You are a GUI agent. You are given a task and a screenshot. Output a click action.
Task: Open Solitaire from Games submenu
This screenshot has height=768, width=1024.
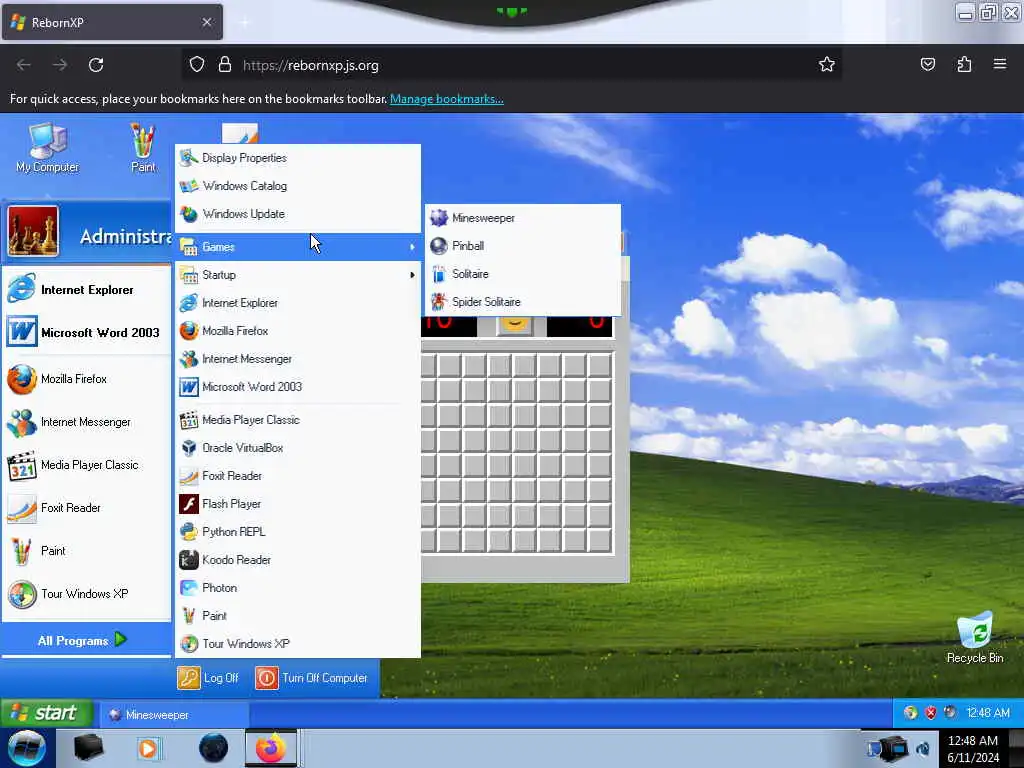click(522, 274)
